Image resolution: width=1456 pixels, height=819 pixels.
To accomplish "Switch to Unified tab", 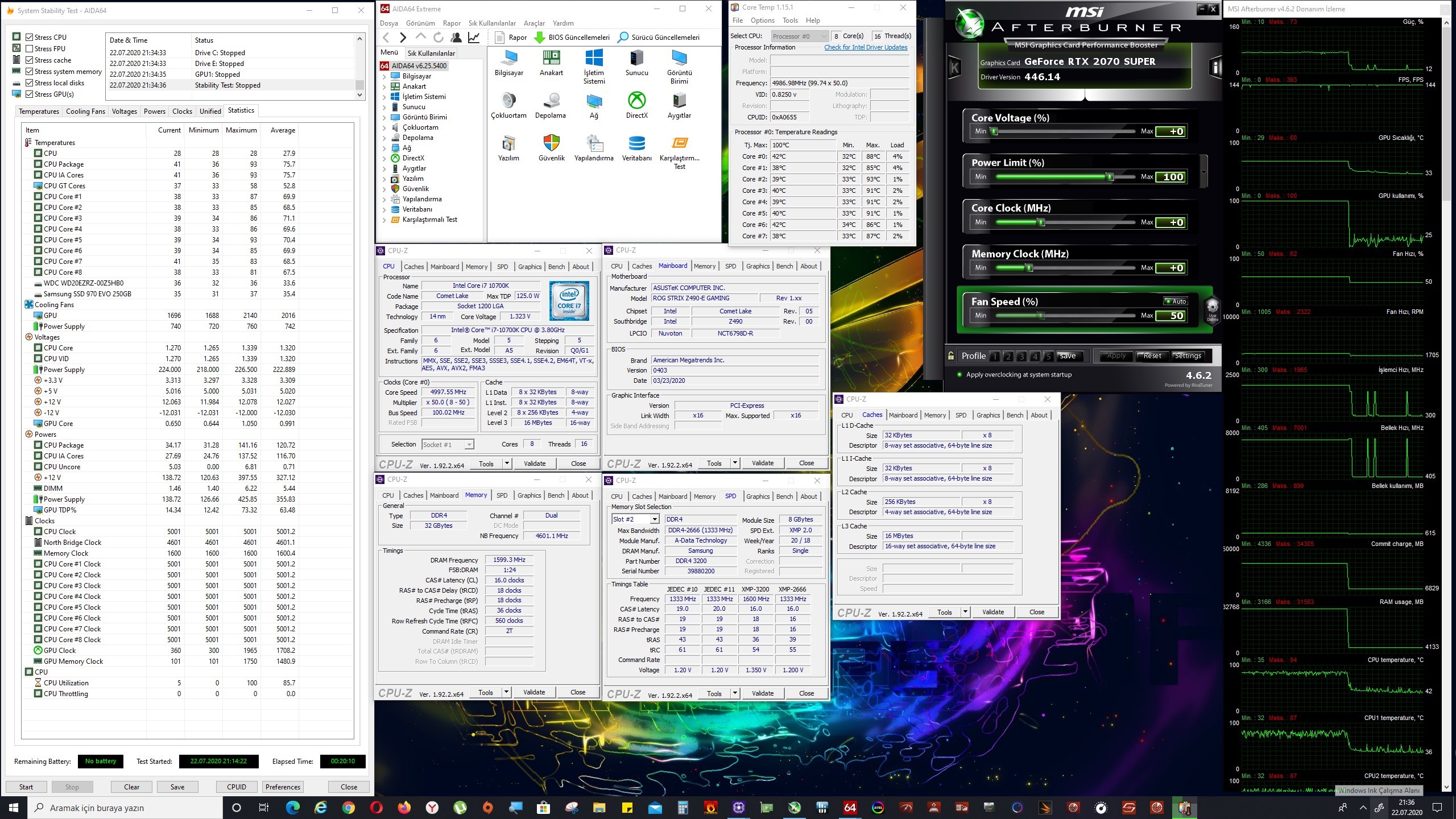I will tap(210, 111).
